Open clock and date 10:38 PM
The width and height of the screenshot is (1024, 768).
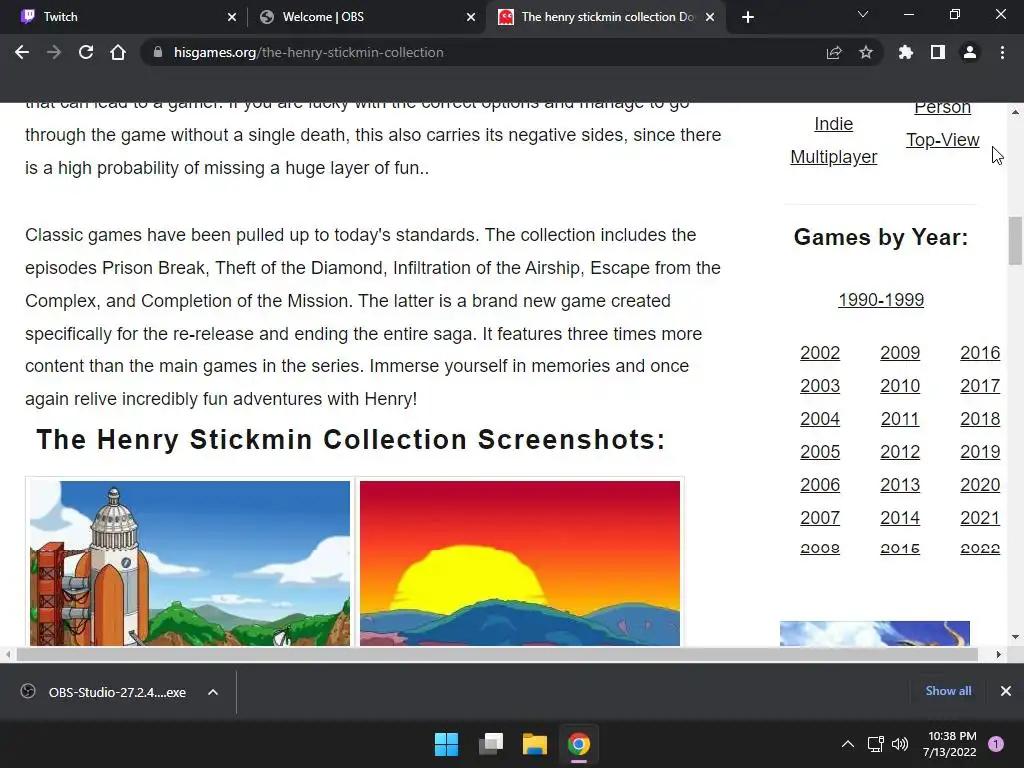pyautogui.click(x=950, y=744)
